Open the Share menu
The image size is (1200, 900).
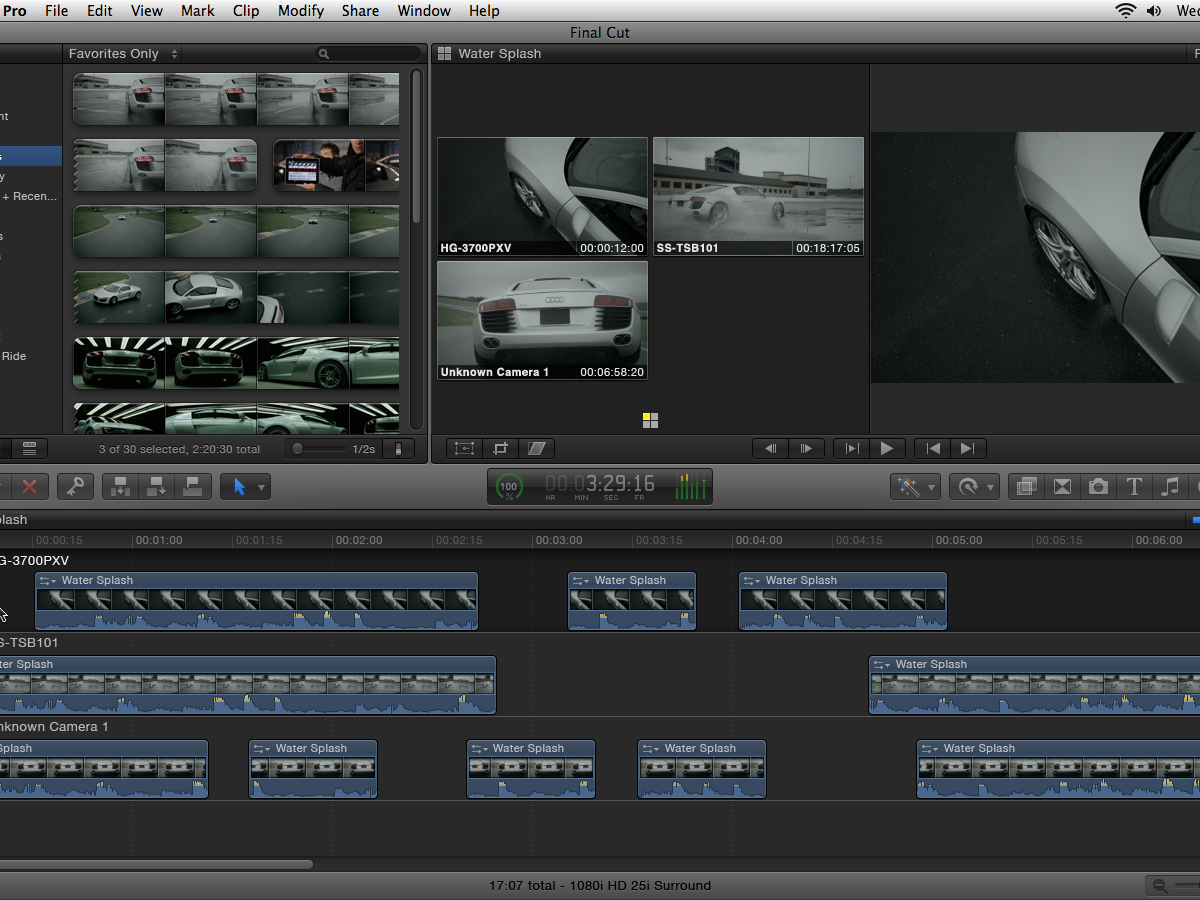(x=360, y=11)
